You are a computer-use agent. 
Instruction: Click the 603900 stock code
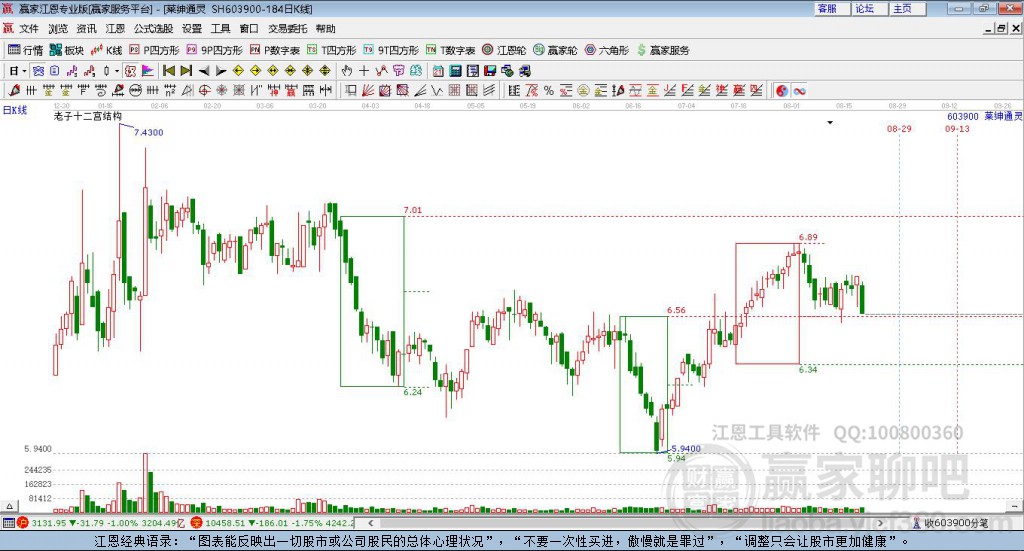(963, 116)
